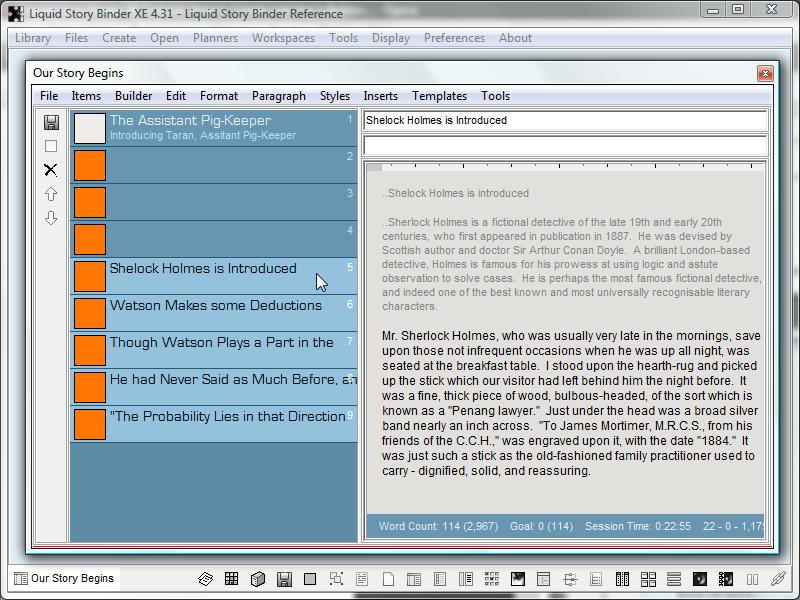Expand the Templates menu
The width and height of the screenshot is (800, 600).
(x=439, y=96)
